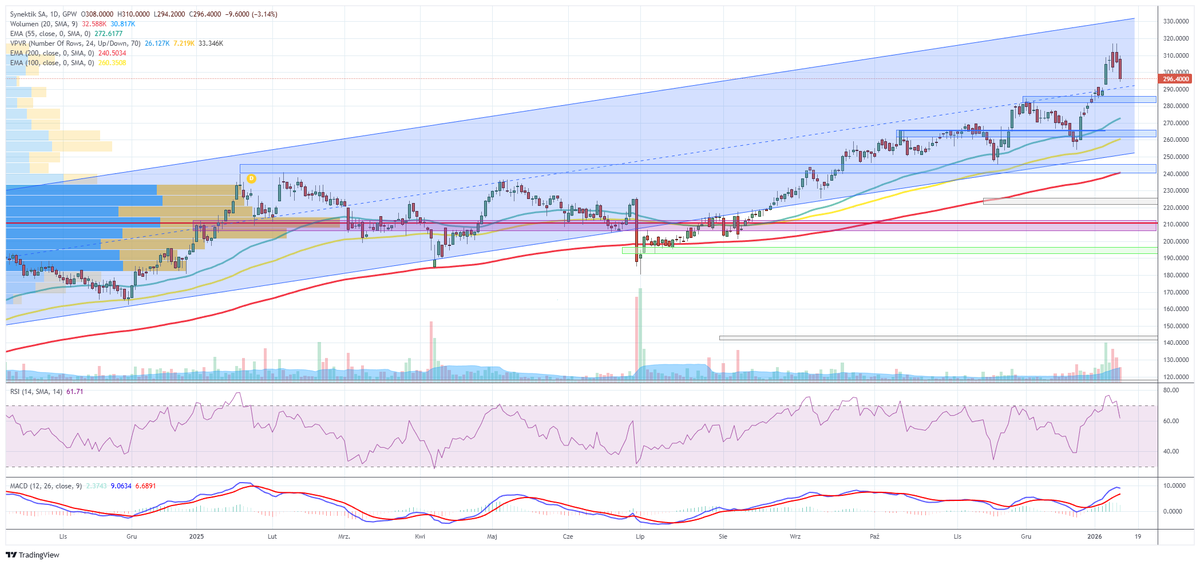
Task: Select the EMA (55, close) indicator legend
Action: (x=52, y=34)
